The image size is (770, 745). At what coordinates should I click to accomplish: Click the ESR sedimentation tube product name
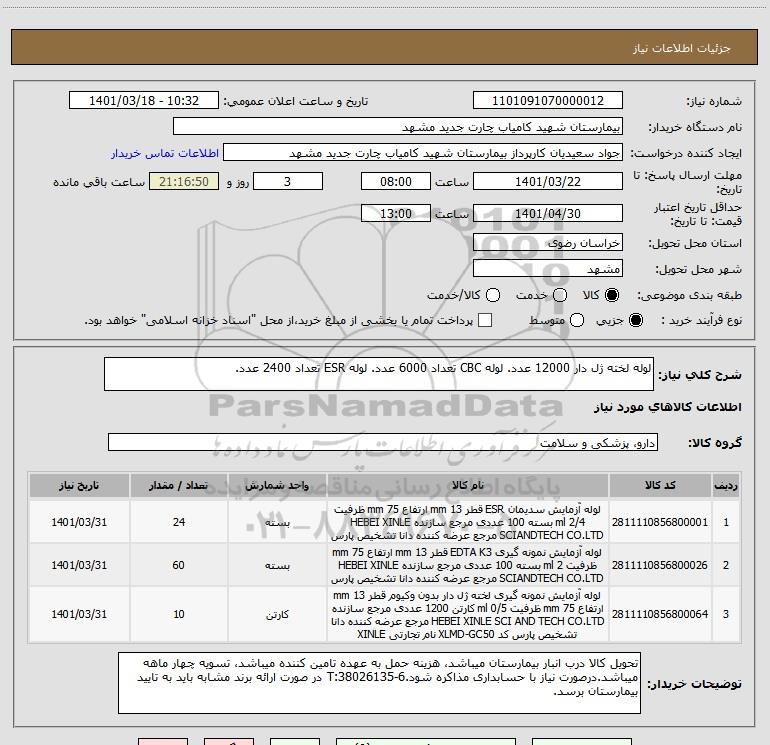pyautogui.click(x=468, y=522)
